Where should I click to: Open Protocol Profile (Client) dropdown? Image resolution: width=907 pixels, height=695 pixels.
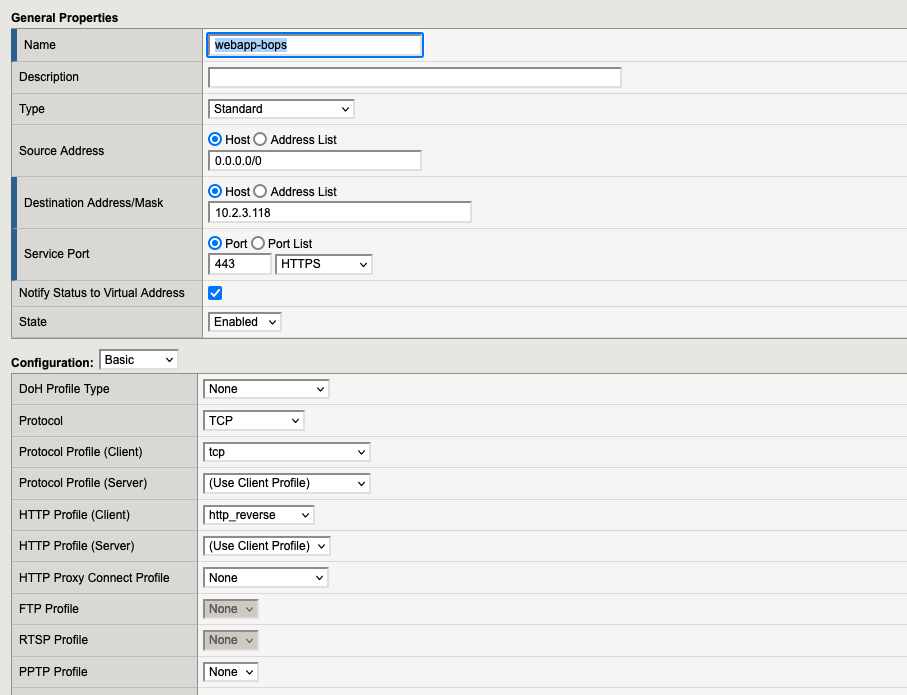point(286,452)
